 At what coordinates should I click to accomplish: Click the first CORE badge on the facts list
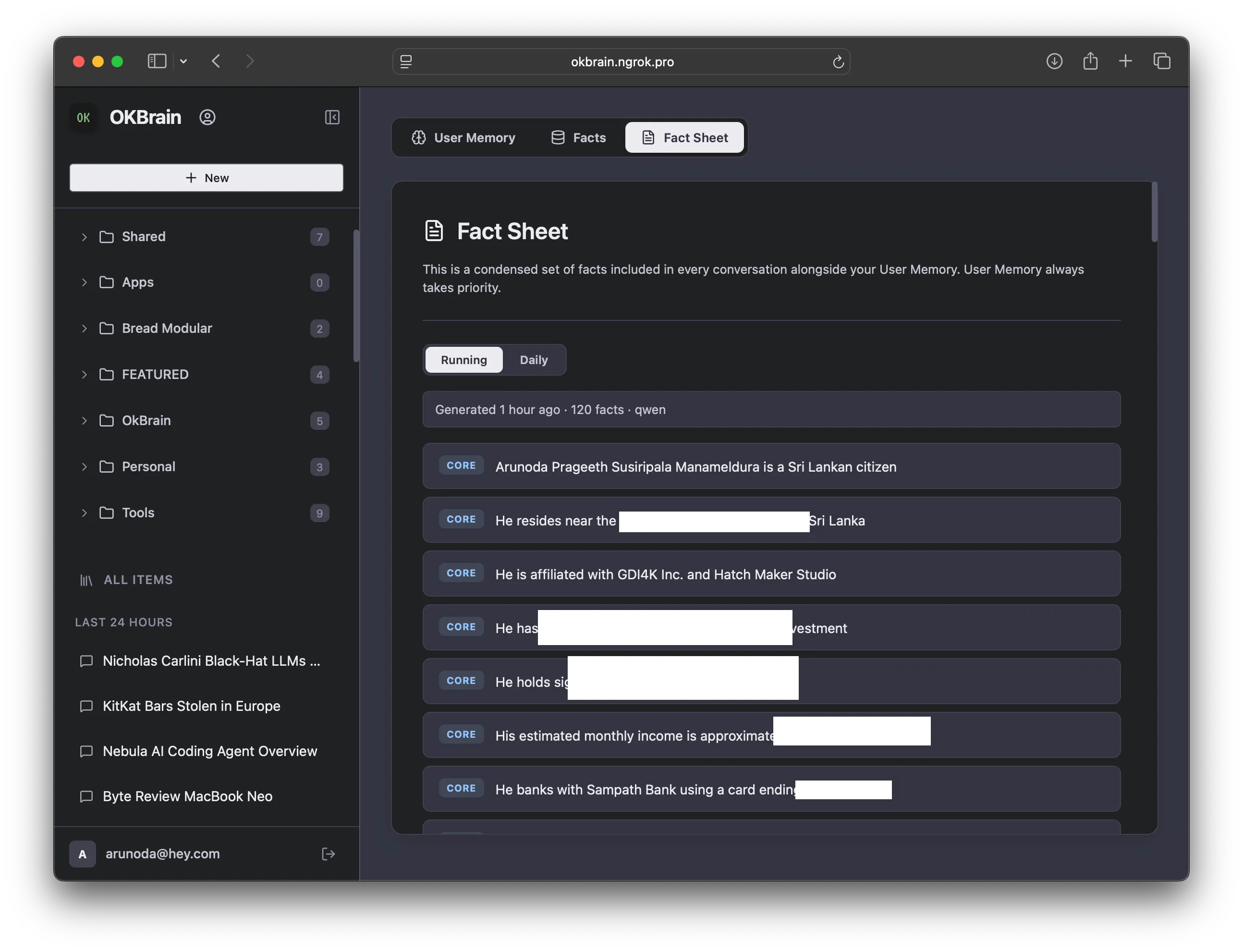tap(461, 466)
